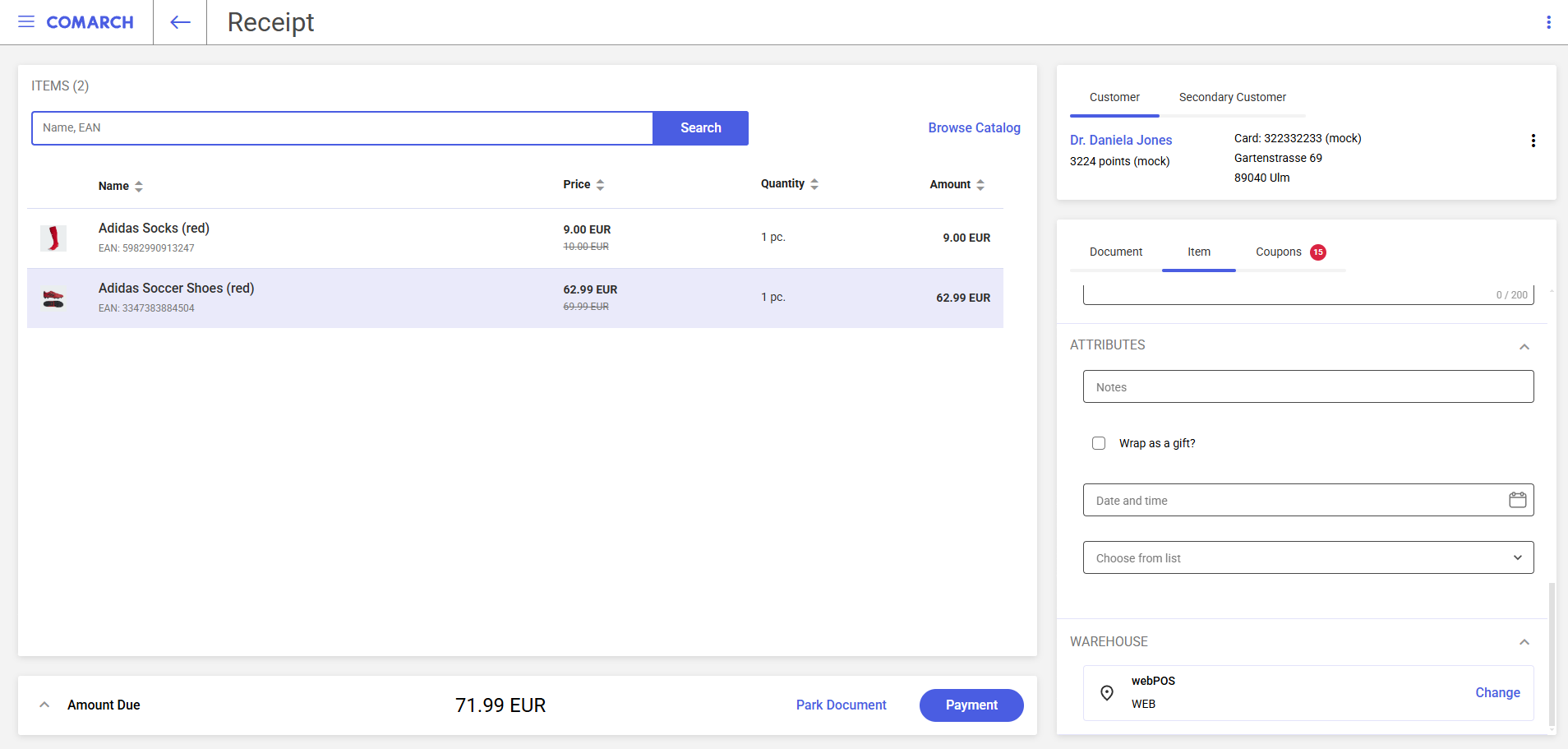This screenshot has height=749, width=1568.
Task: Click the item panel vertical scrollbar
Action: pyautogui.click(x=1552, y=654)
